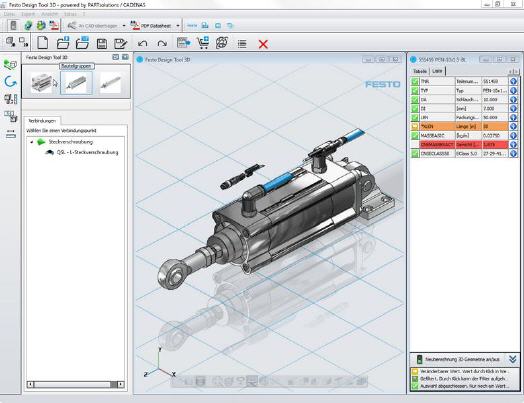Click the shopping cart icon

(203, 43)
